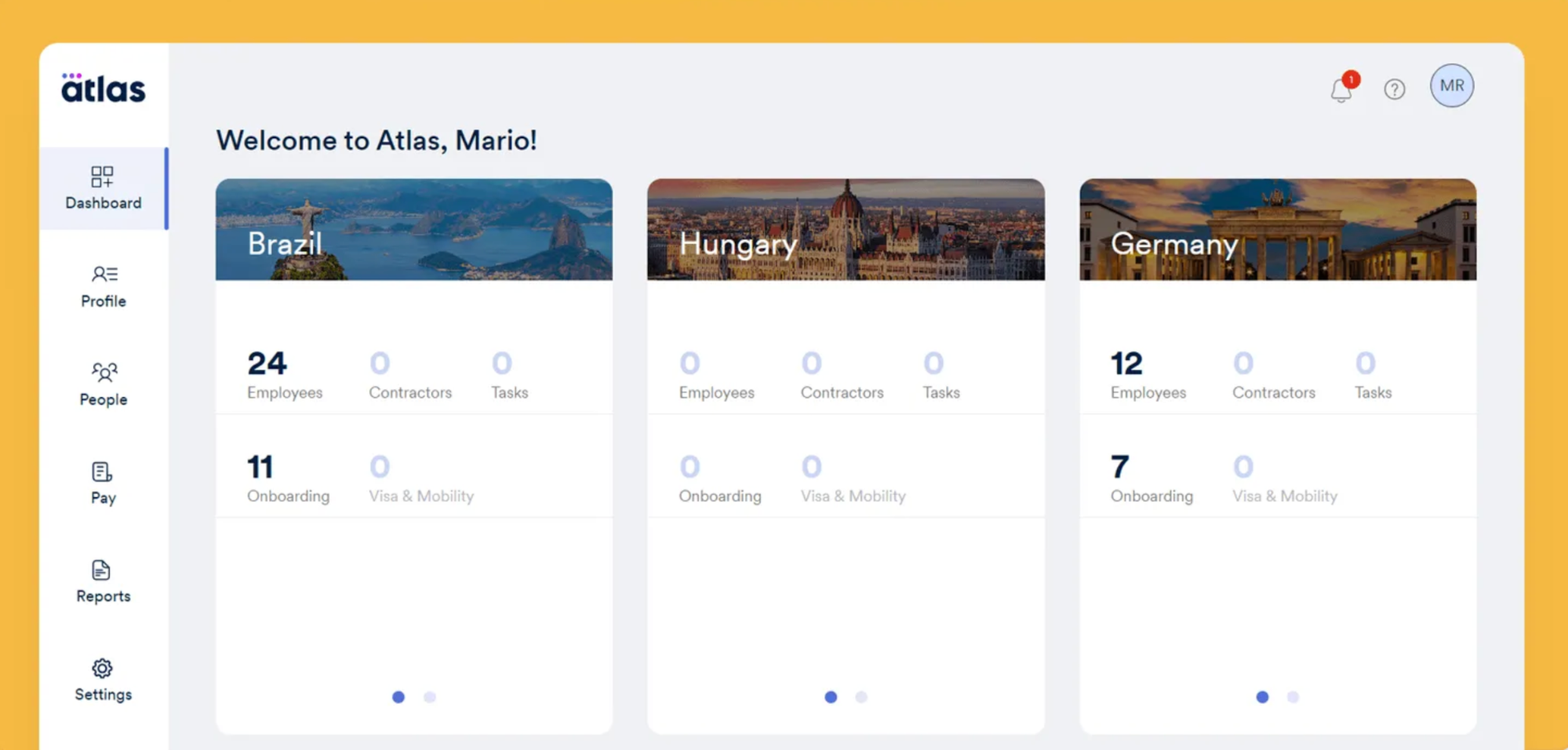Open the Germany country card header
The height and width of the screenshot is (750, 1568).
click(1278, 228)
